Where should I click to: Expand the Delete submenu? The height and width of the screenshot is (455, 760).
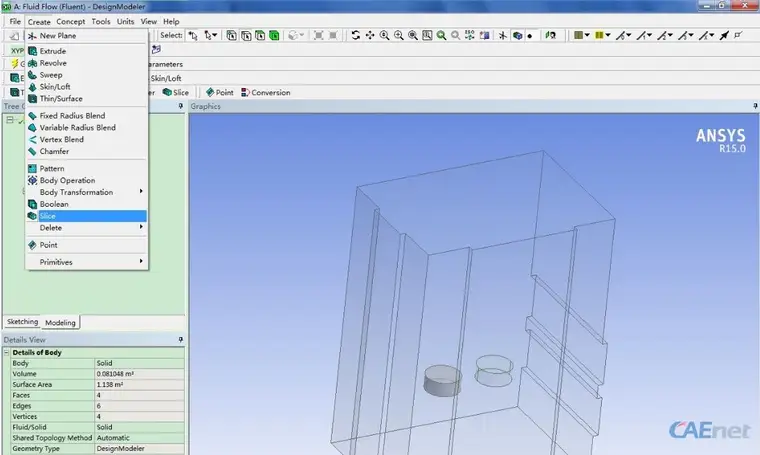click(87, 228)
